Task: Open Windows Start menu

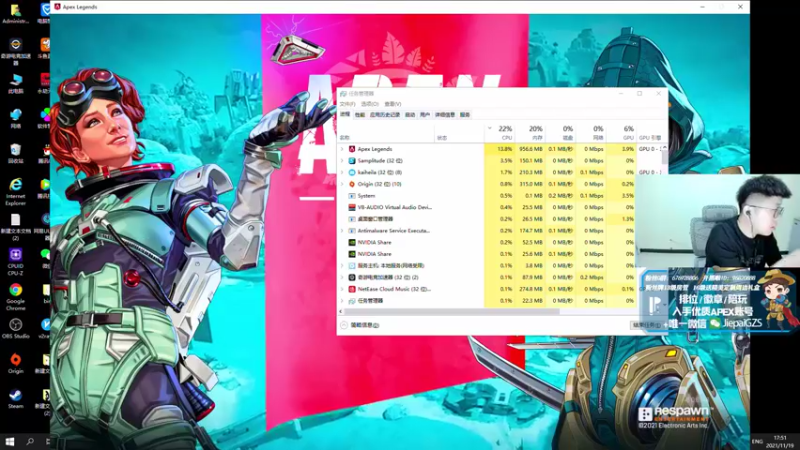Action: [9, 441]
